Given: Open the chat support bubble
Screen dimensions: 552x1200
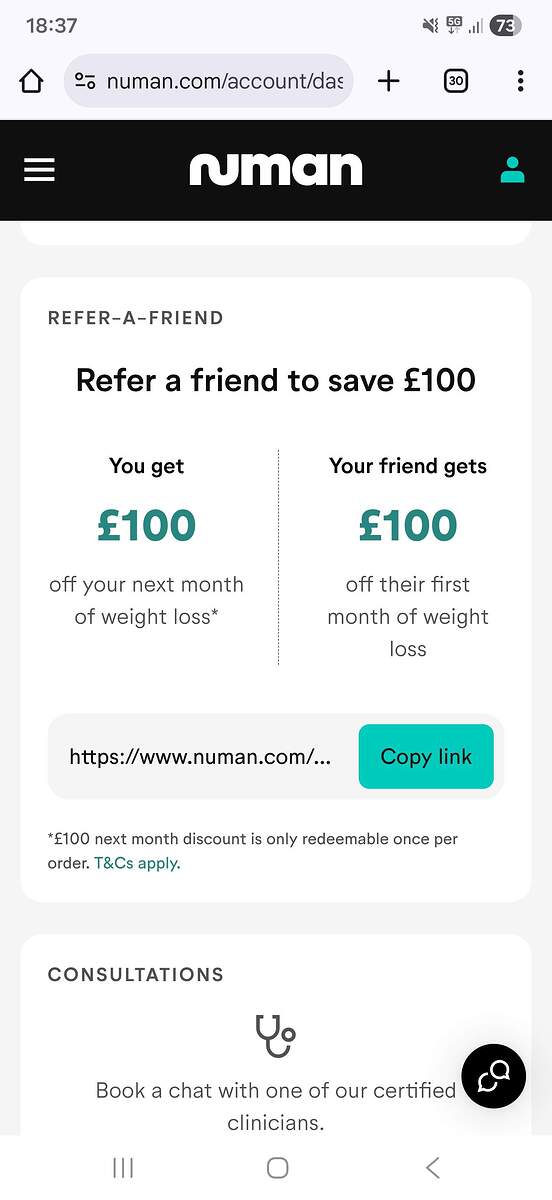Looking at the screenshot, I should 493,1076.
